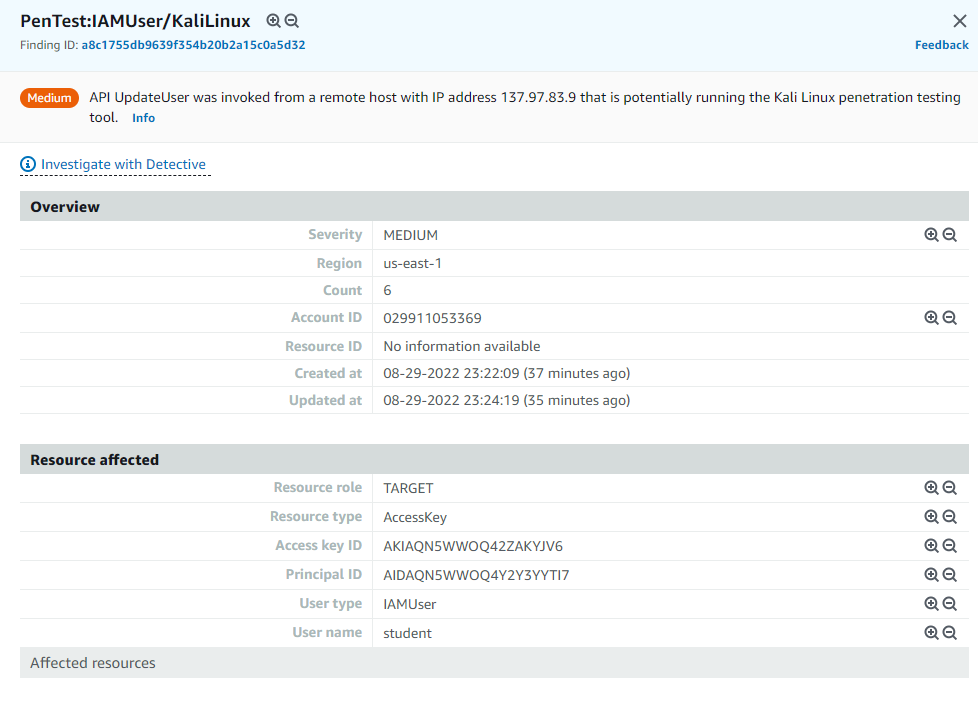Screen dimensions: 978x702
Task: Select Principal ID value AIDAQN5WWOQ4Y2Y3YYTI7
Action: click(x=476, y=575)
